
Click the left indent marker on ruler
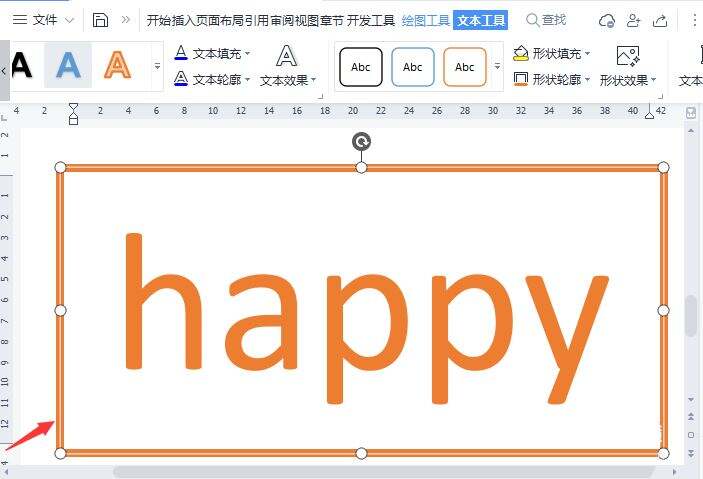pos(74,114)
